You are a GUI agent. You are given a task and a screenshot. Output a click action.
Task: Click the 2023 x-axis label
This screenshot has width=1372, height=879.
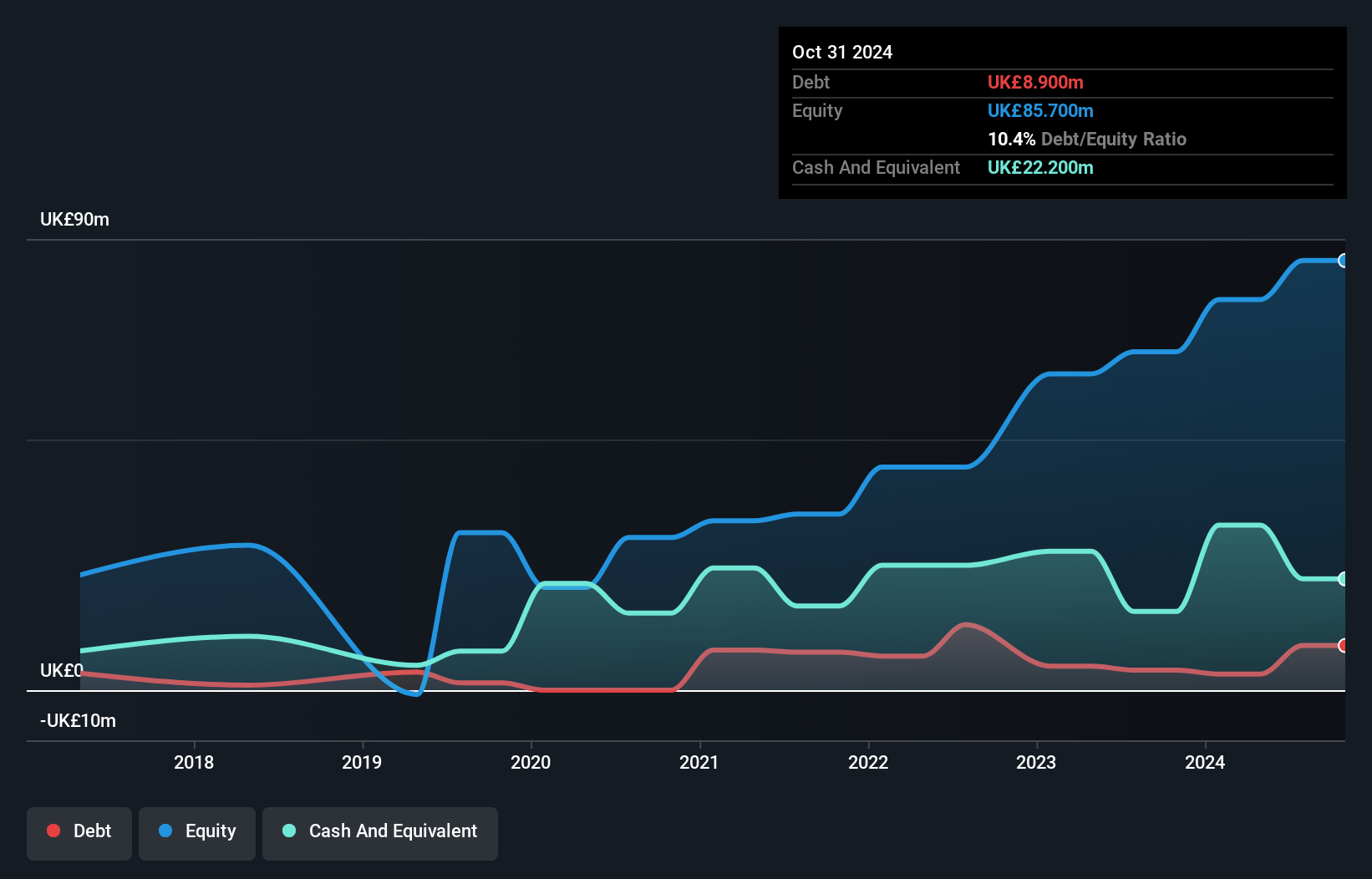(1036, 762)
